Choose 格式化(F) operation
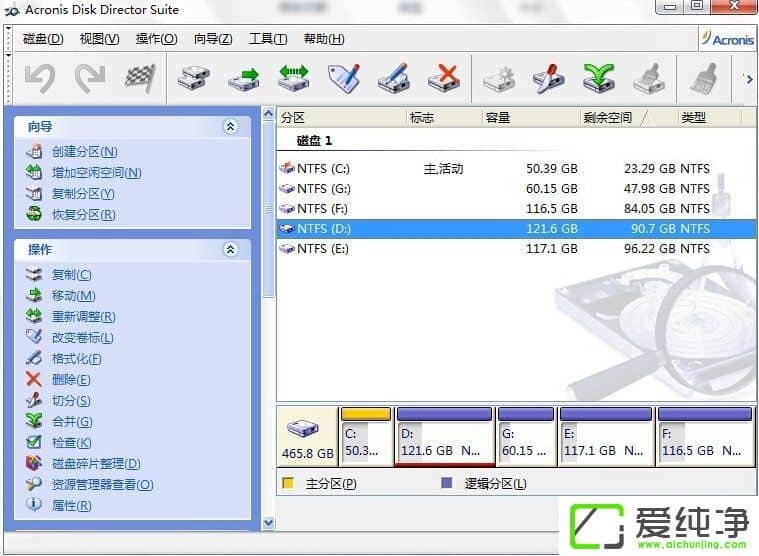Viewport: 759px width, 556px height. [76, 359]
